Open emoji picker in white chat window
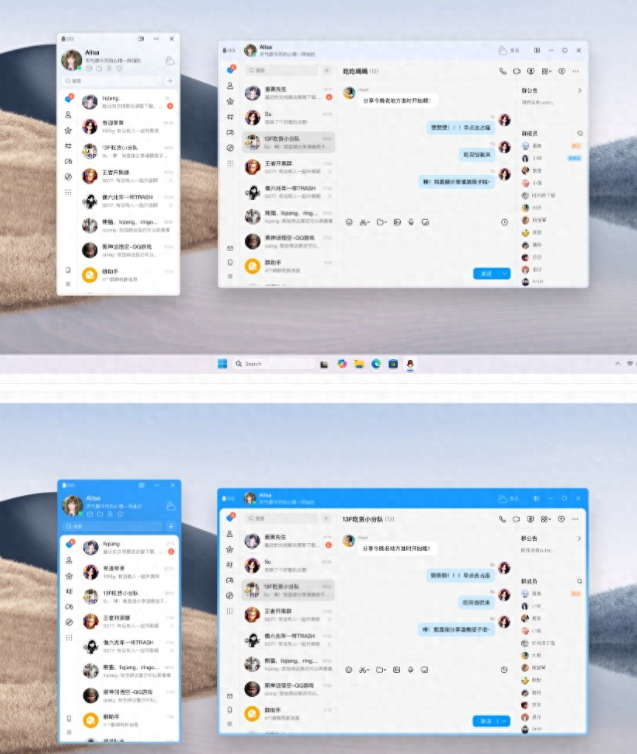 tap(350, 222)
